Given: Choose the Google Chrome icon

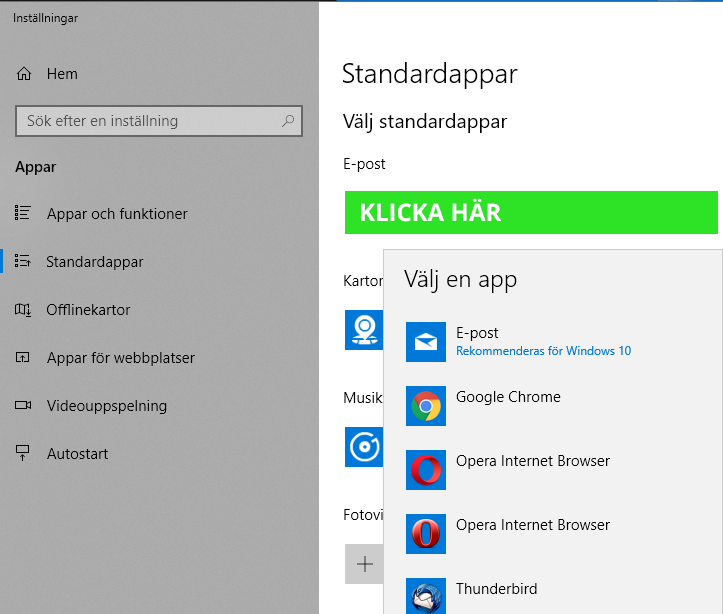Looking at the screenshot, I should click(426, 406).
